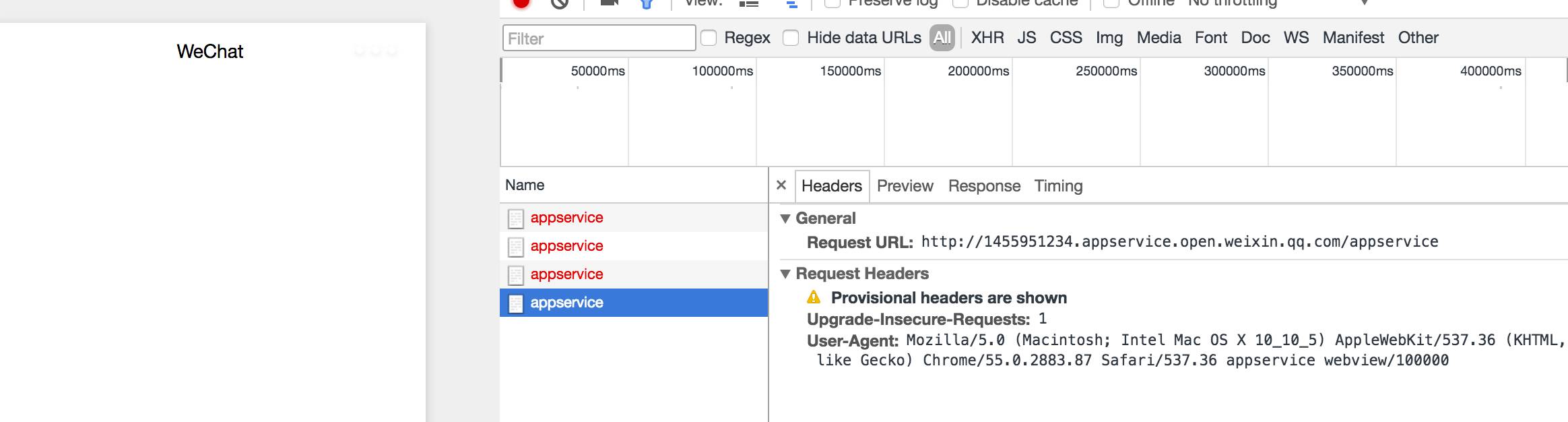Toggle the filter funnel icon
1568x422 pixels.
click(x=647, y=3)
